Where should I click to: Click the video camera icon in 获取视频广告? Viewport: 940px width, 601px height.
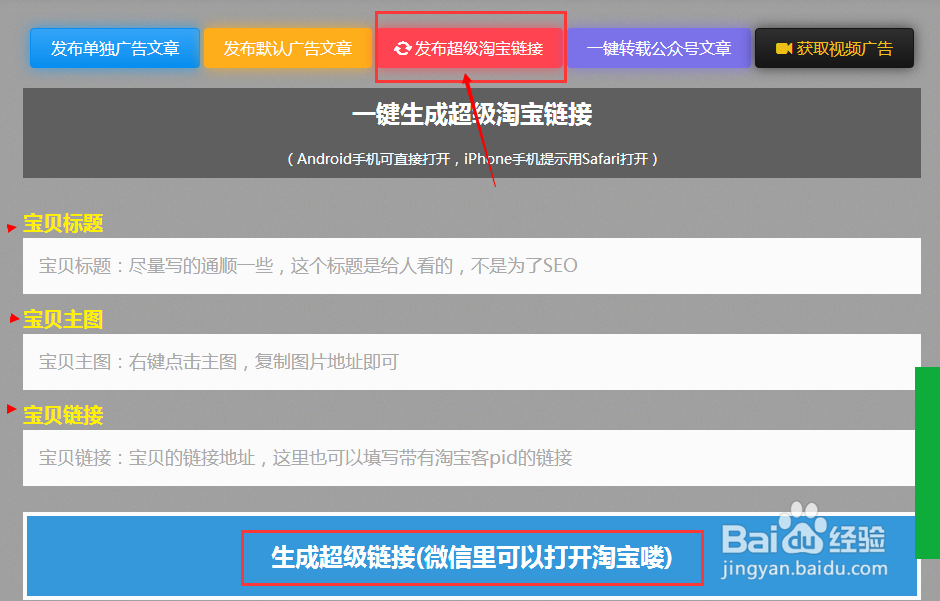[x=784, y=49]
